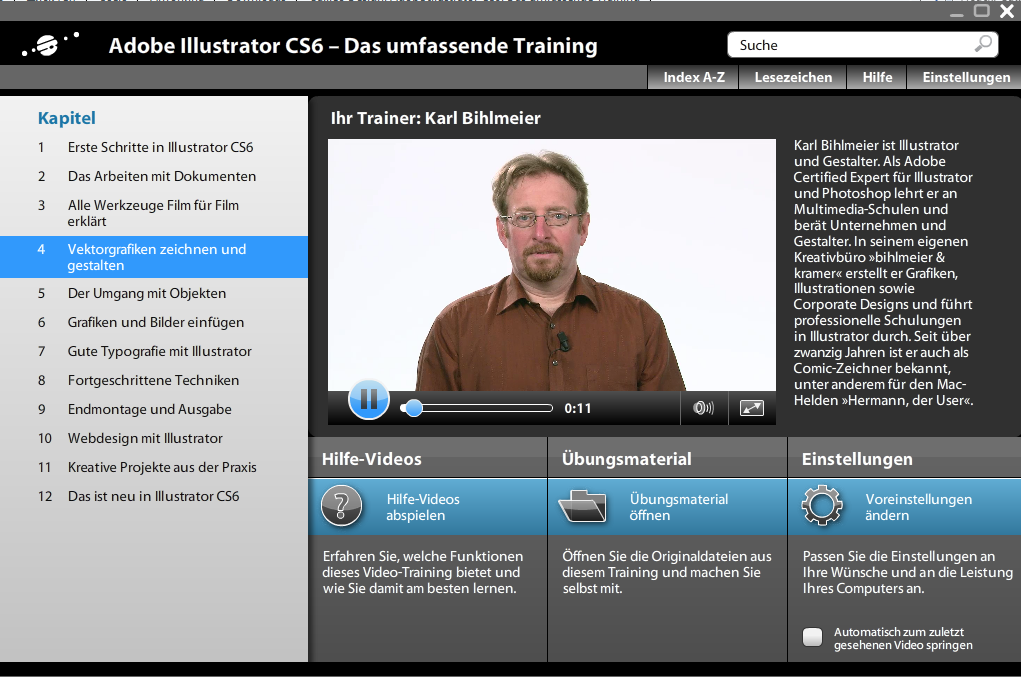Click Voreinstellungen ändern

tap(904, 507)
